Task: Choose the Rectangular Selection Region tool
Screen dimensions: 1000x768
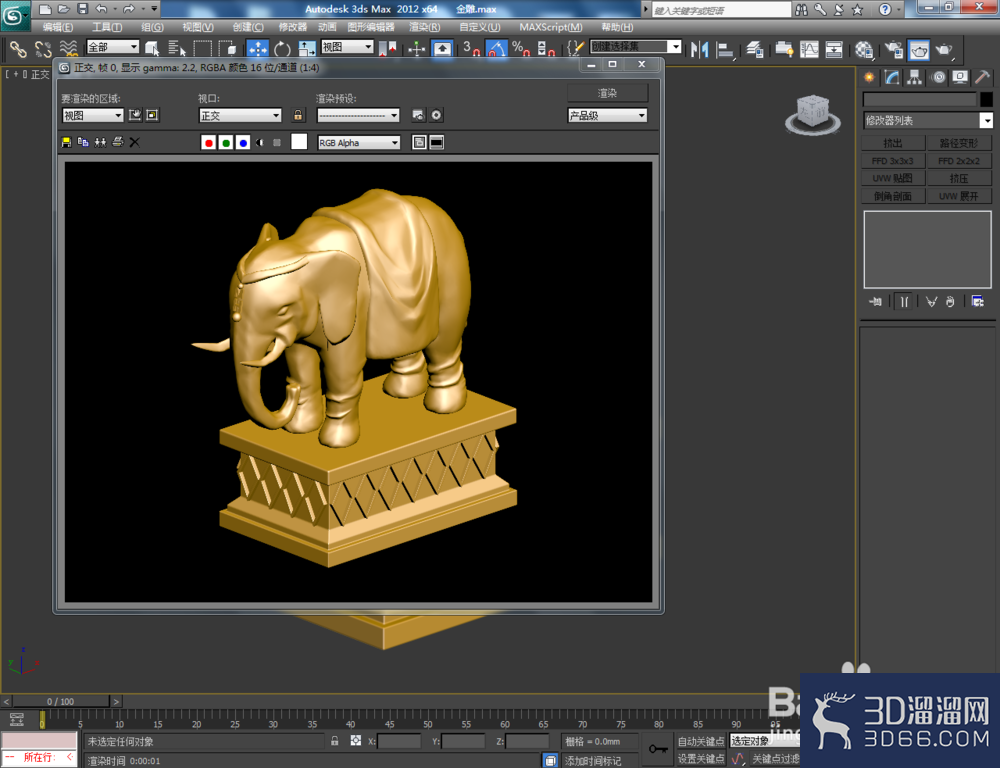Action: coord(202,48)
